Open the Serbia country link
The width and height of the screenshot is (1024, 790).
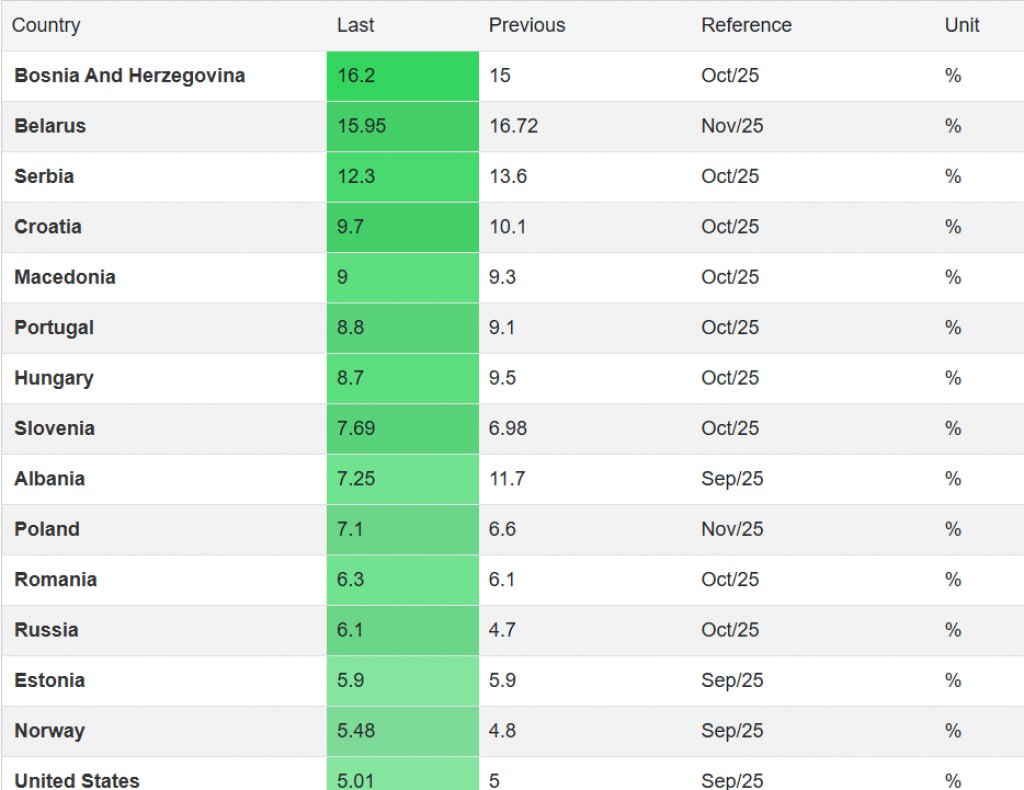tap(44, 176)
